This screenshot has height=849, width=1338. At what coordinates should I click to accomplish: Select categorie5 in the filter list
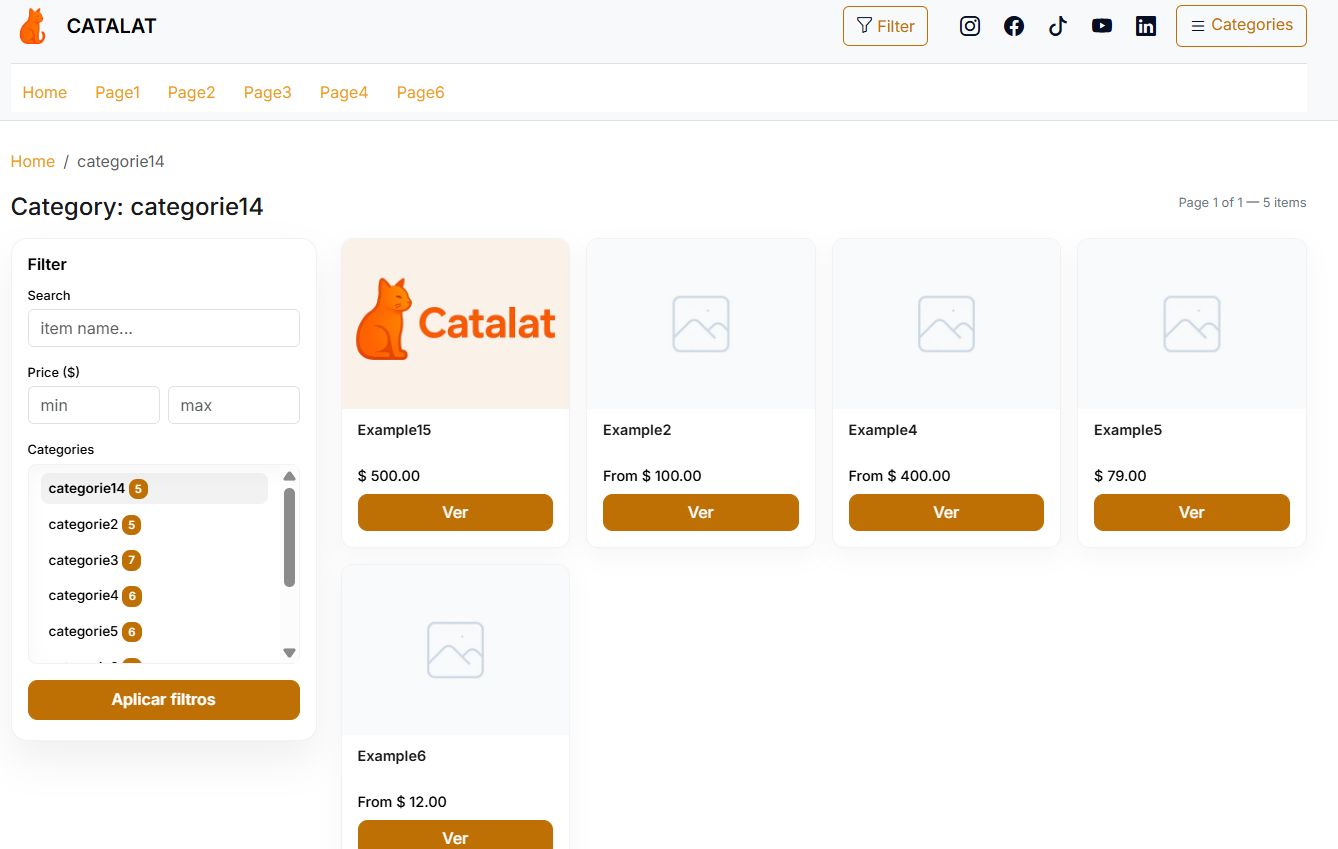[x=84, y=632]
